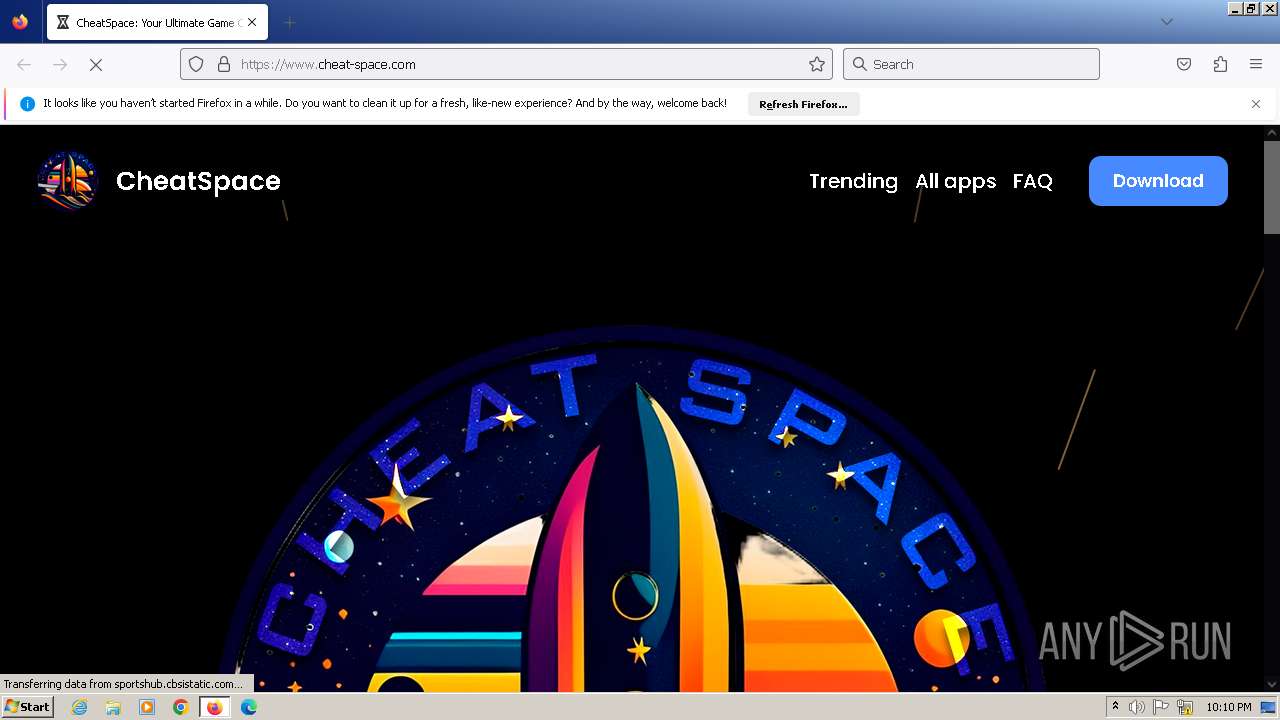
Task: Open a new tab with plus button
Action: [x=289, y=22]
